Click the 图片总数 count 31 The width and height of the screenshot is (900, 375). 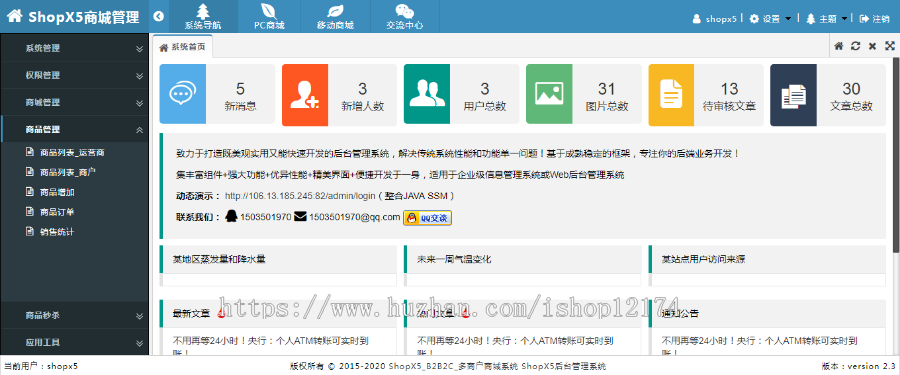607,88
